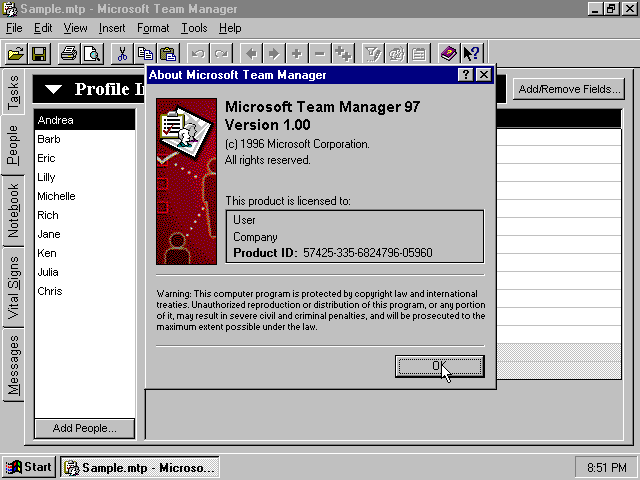
Task: Open the Help menu
Action: click(230, 28)
